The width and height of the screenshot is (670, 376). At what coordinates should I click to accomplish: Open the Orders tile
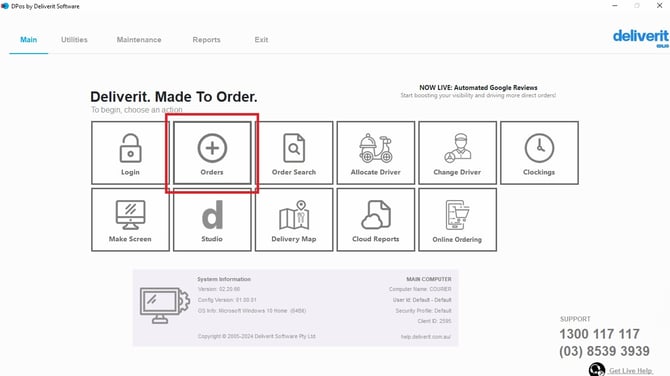point(212,153)
